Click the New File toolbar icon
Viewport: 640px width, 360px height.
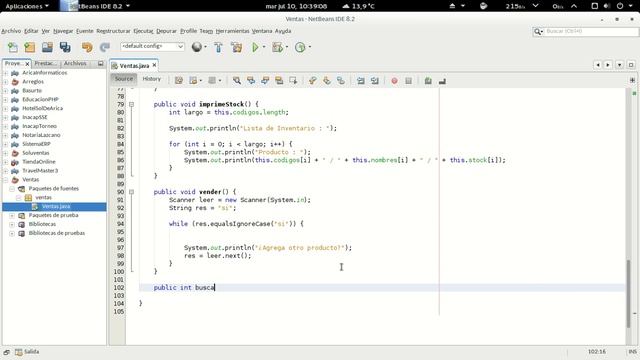tap(13, 47)
